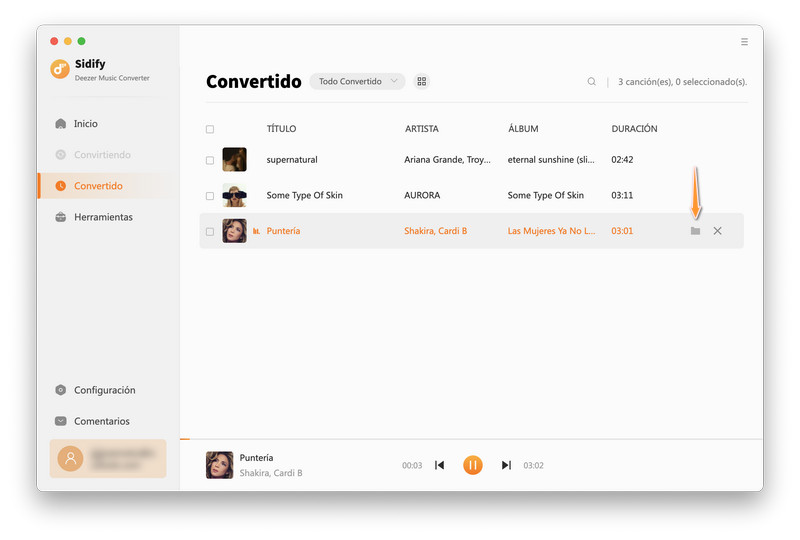The width and height of the screenshot is (800, 540).
Task: Open the hamburger menu icon
Action: pyautogui.click(x=744, y=42)
